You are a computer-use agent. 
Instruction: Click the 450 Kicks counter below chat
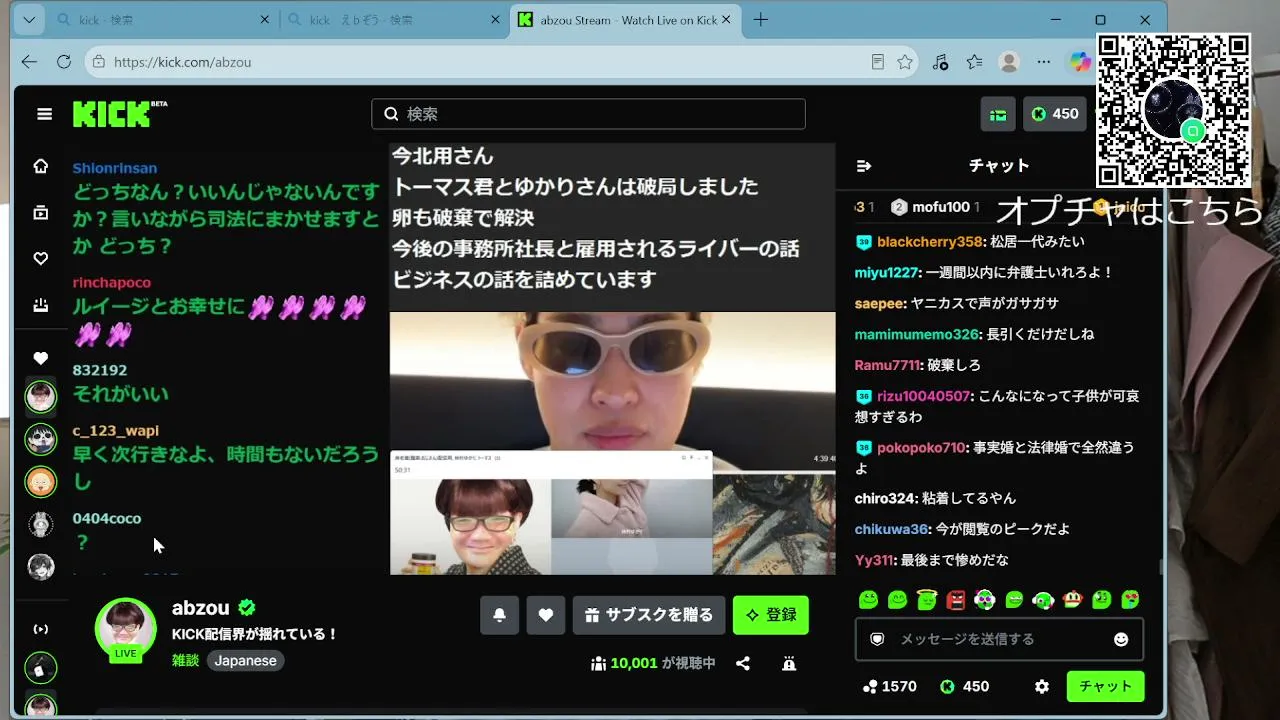[964, 687]
